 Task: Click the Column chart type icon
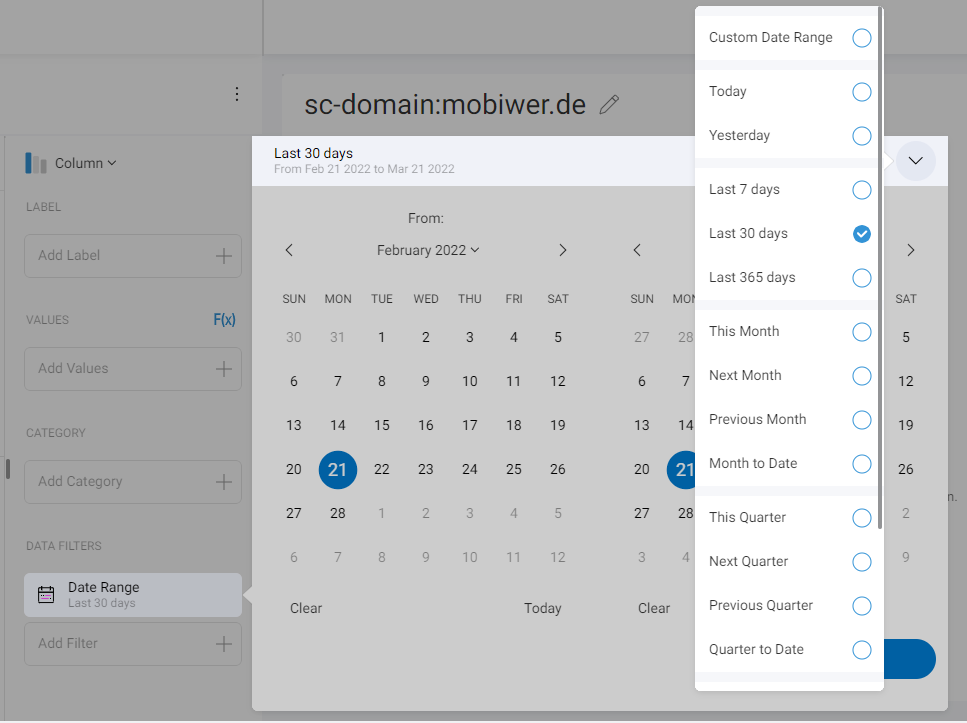point(36,163)
